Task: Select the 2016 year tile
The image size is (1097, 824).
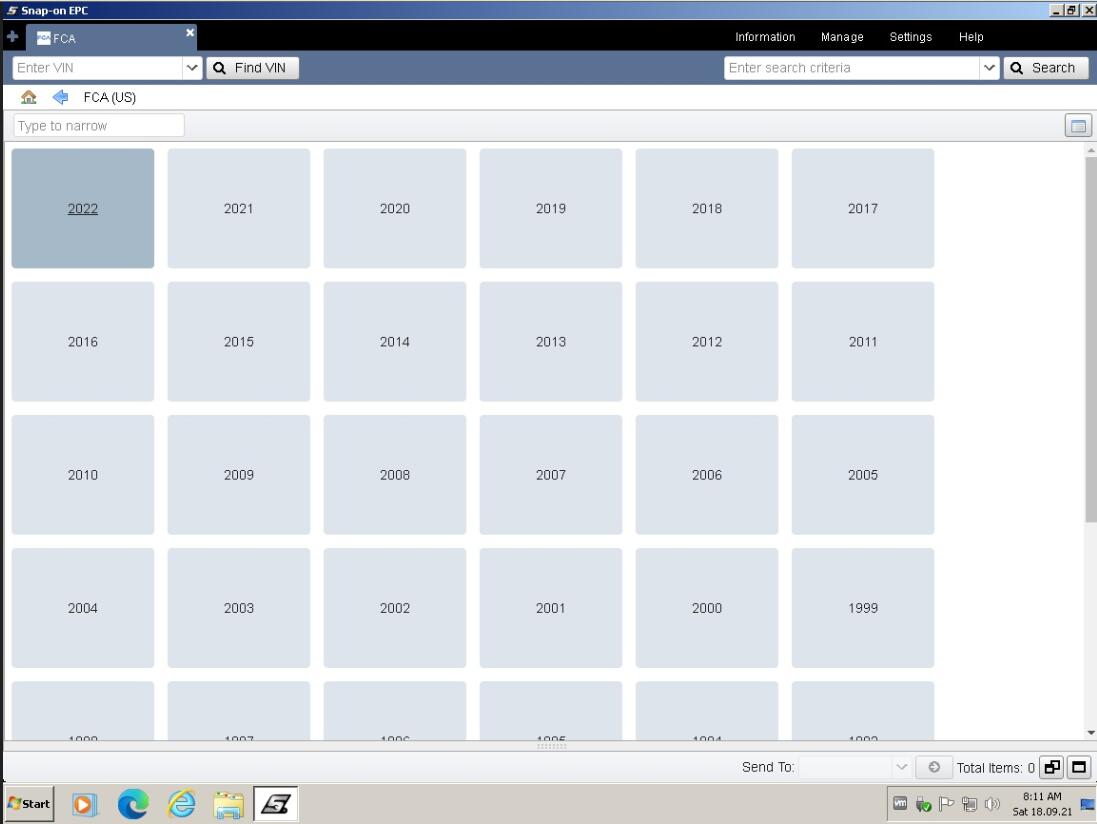Action: pyautogui.click(x=83, y=341)
